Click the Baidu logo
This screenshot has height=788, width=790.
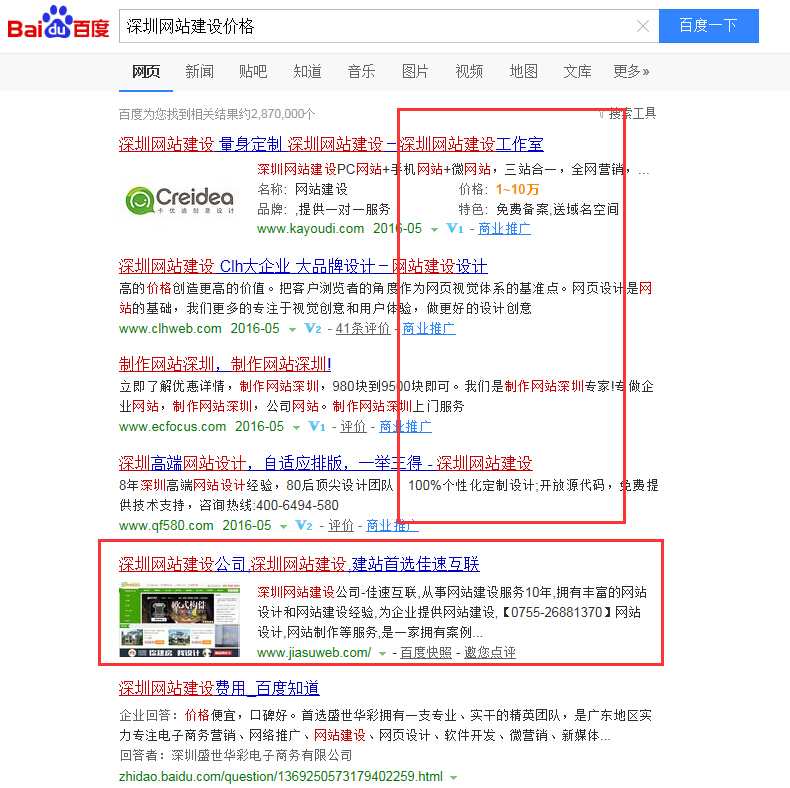click(x=58, y=23)
